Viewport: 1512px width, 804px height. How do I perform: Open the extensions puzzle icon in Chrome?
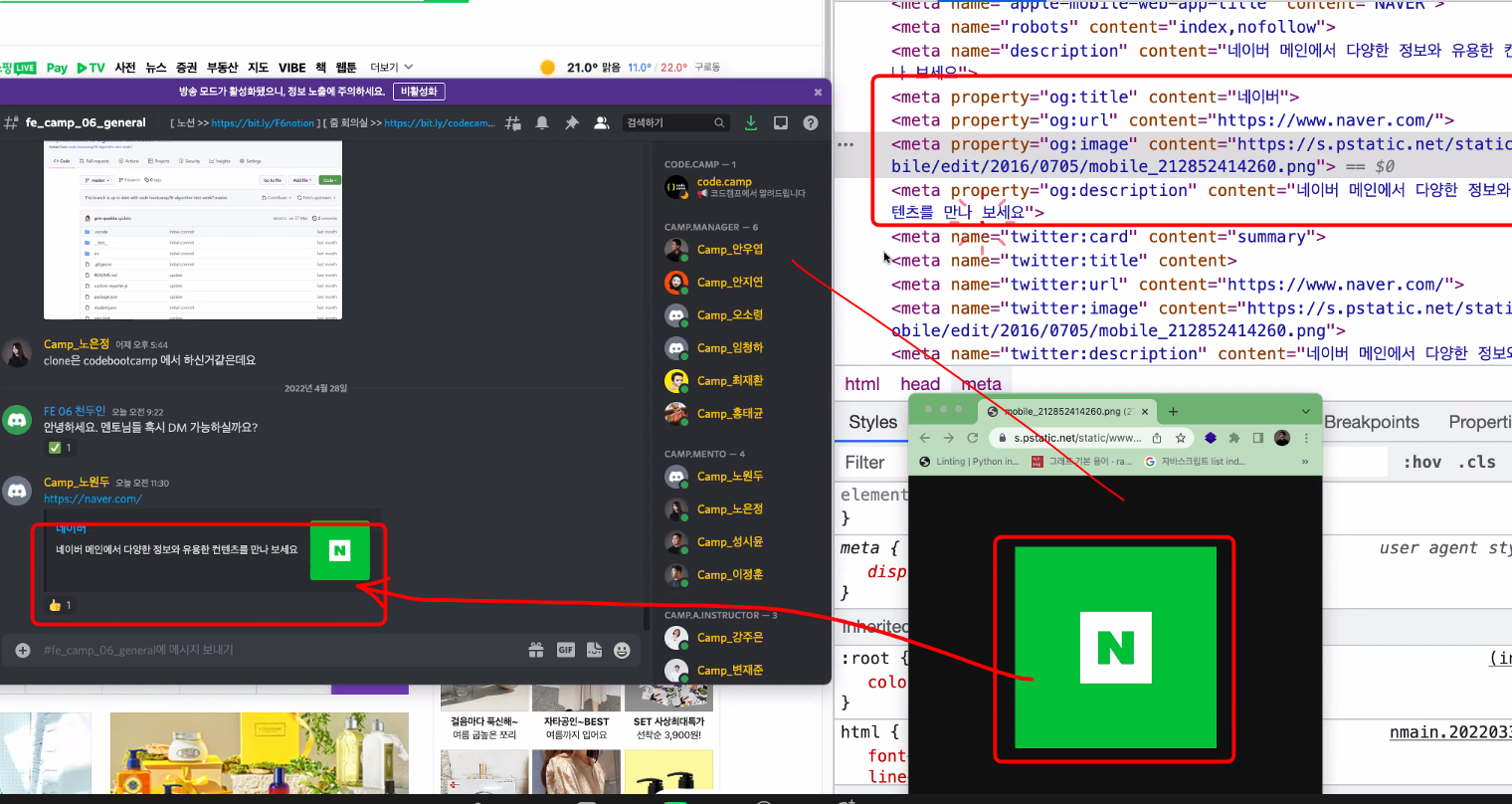1234,438
